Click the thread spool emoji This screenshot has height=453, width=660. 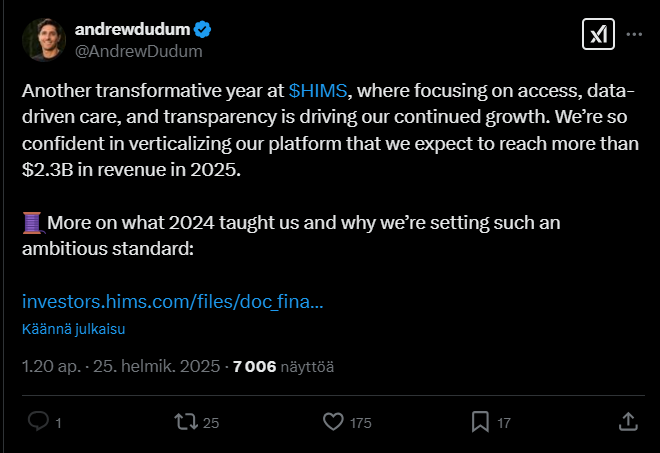pyautogui.click(x=33, y=223)
